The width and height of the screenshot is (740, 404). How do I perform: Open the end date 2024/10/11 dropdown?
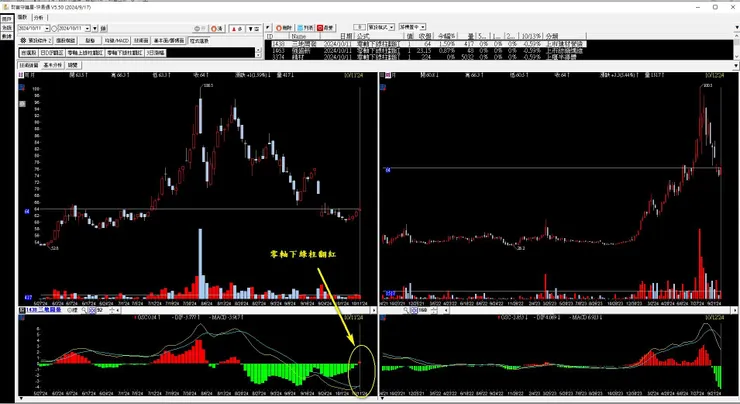87,28
